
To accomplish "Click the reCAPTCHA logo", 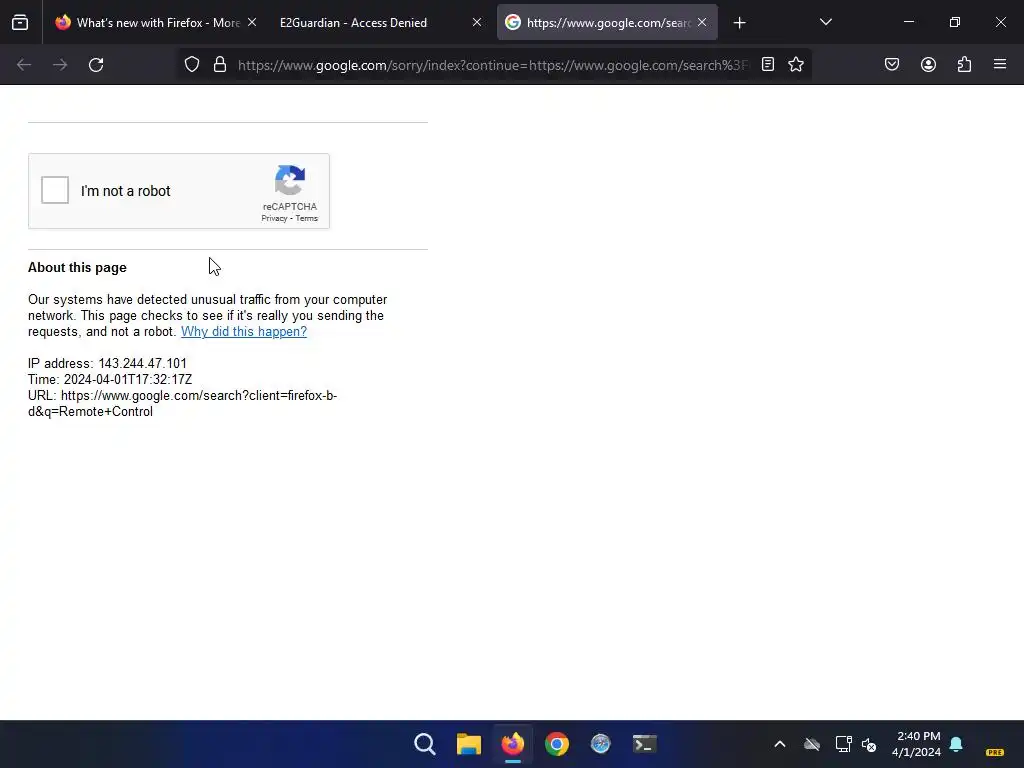I will pyautogui.click(x=290, y=180).
